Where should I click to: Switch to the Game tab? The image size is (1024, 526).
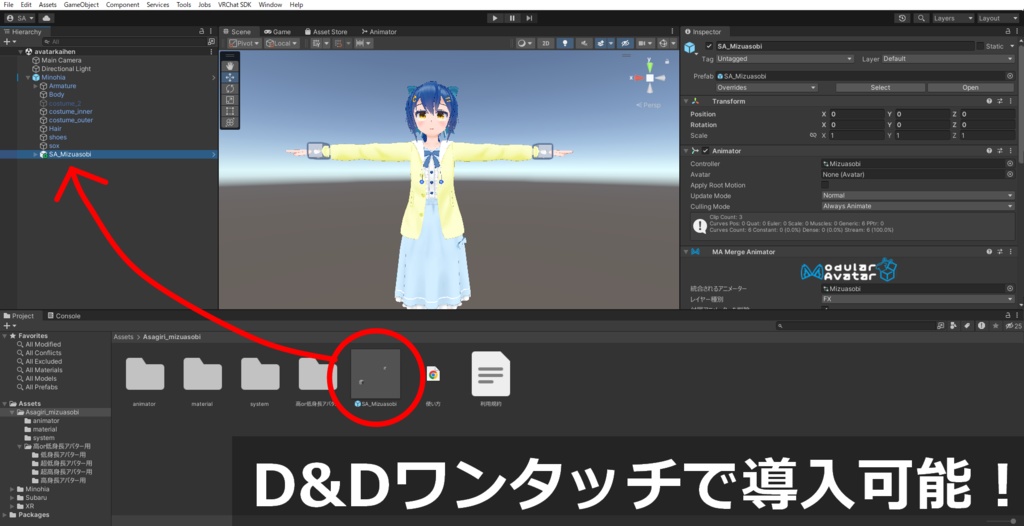[x=278, y=31]
